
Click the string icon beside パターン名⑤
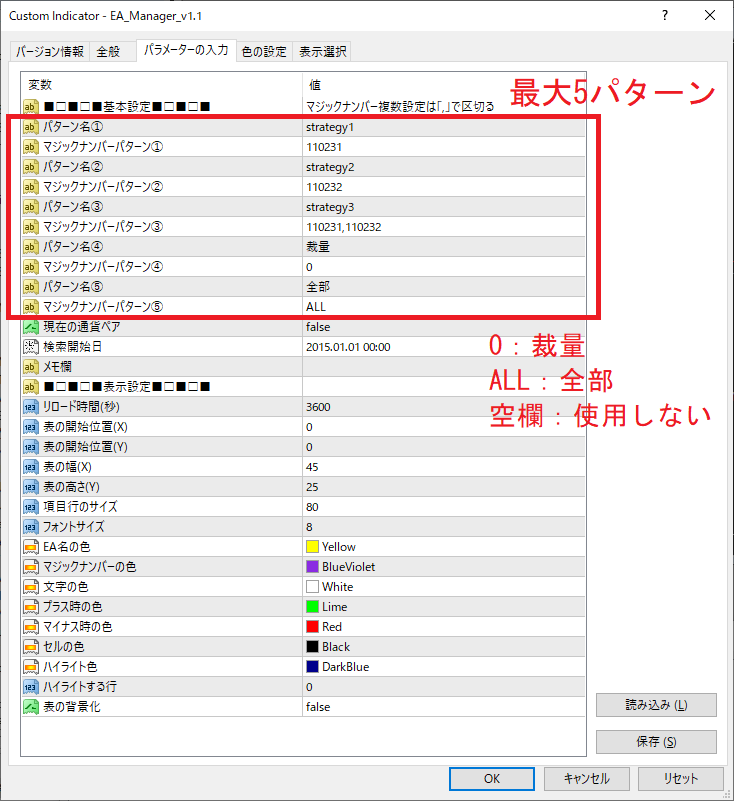coord(31,287)
